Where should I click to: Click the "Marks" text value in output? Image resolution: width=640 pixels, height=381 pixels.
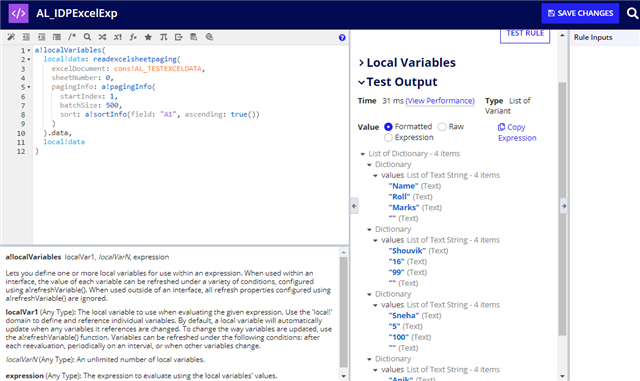coord(404,208)
